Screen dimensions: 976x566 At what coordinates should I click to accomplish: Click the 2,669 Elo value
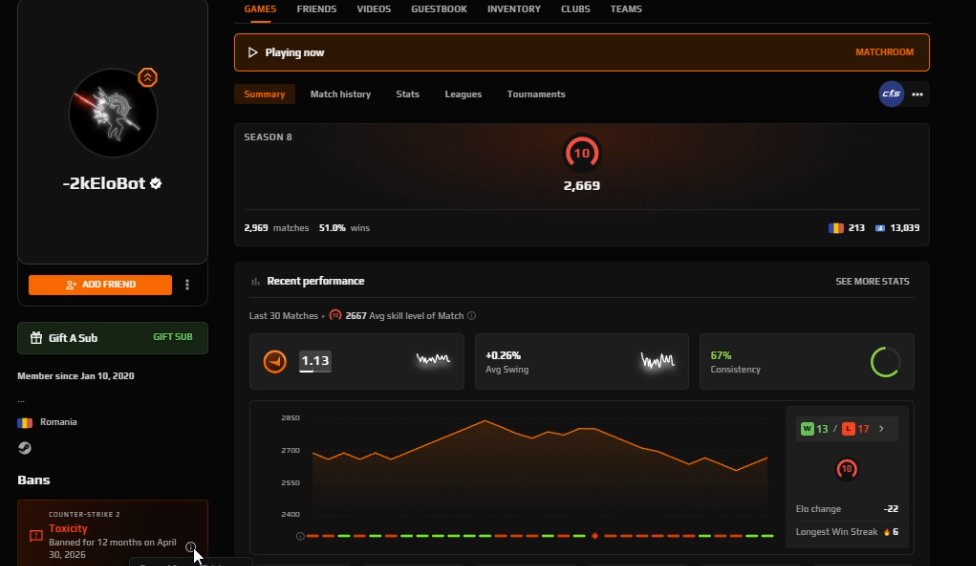click(581, 186)
